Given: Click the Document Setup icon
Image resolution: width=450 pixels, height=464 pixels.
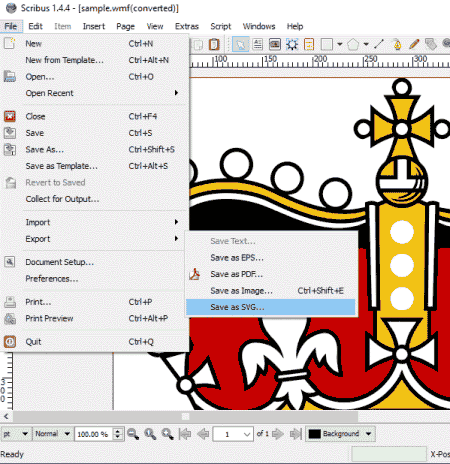Looking at the screenshot, I should tap(10, 262).
